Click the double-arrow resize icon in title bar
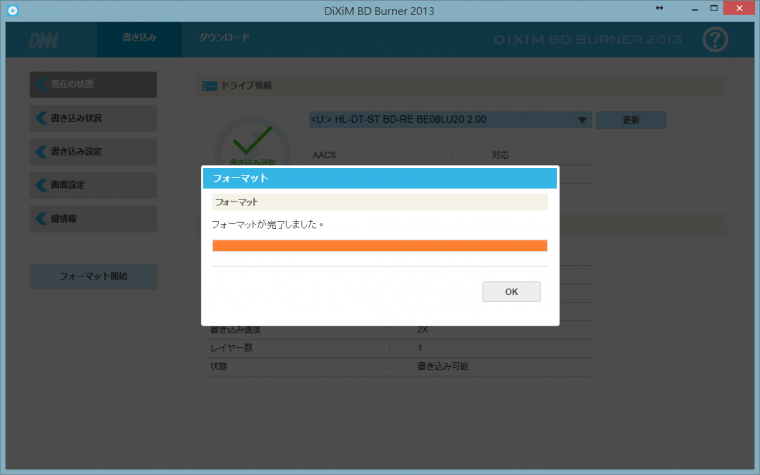The height and width of the screenshot is (475, 760). click(659, 8)
